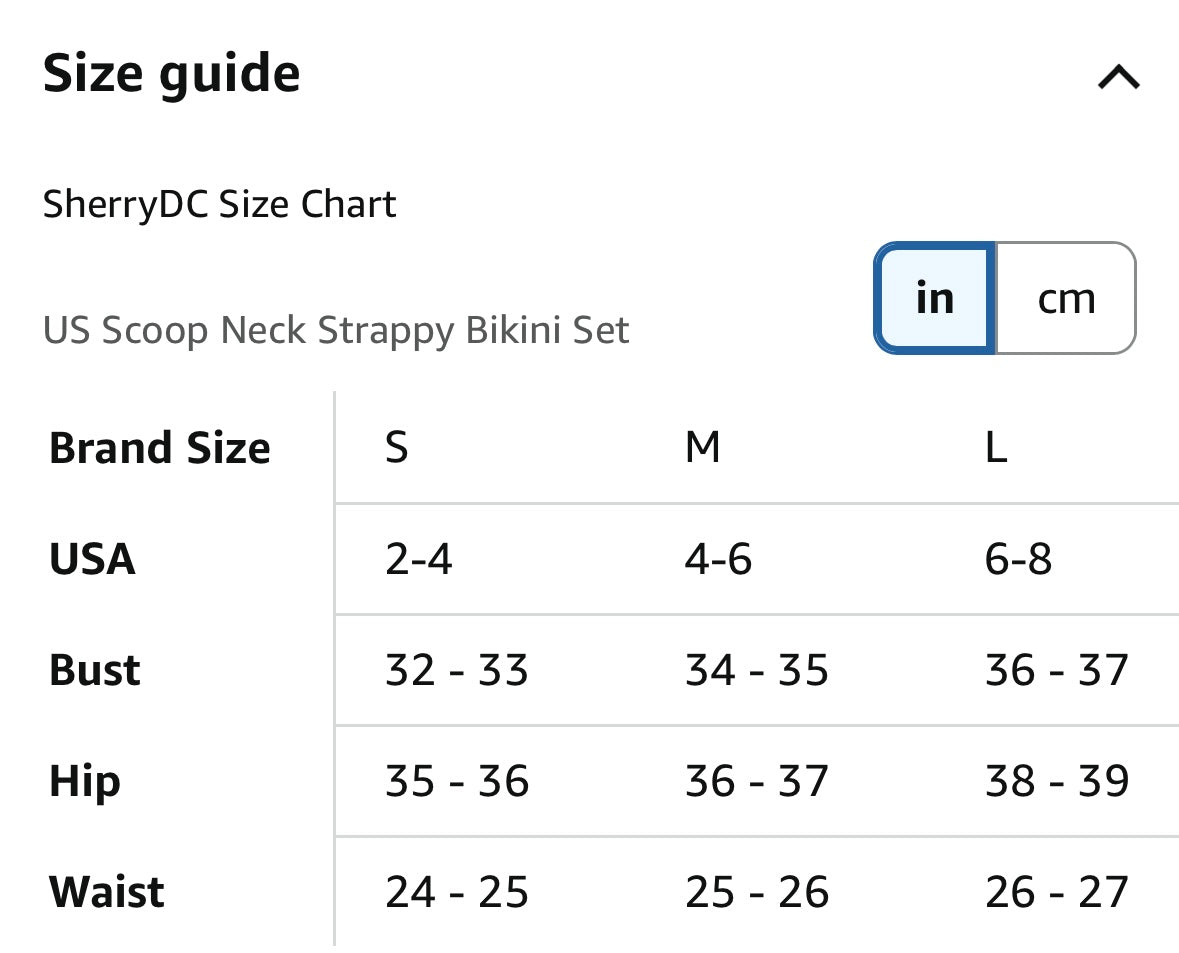The height and width of the screenshot is (953, 1179).
Task: Select the Brand Size header cell
Action: [160, 448]
